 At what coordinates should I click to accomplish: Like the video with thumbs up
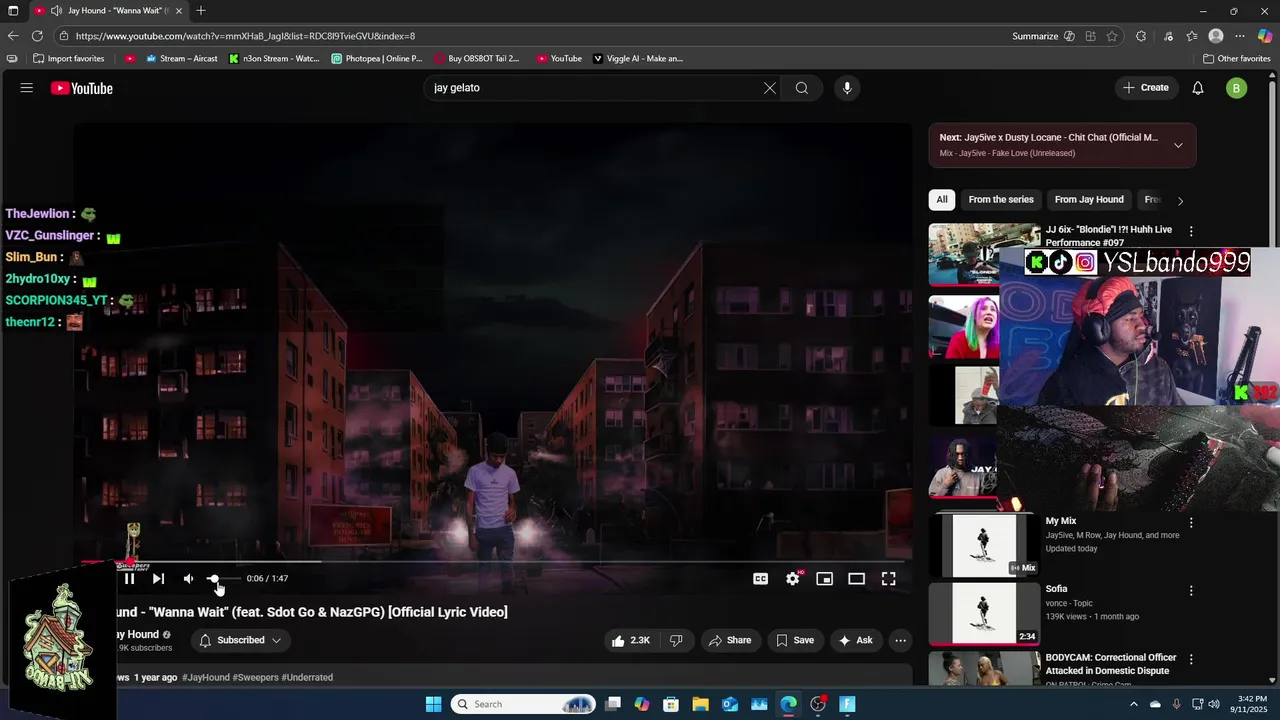631,641
